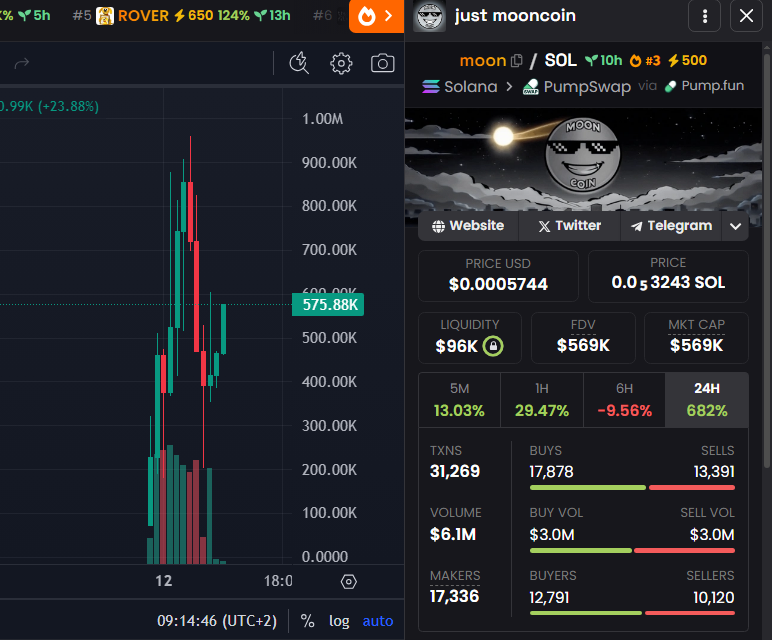
Task: Click the liquidity lock icon
Action: (x=493, y=346)
